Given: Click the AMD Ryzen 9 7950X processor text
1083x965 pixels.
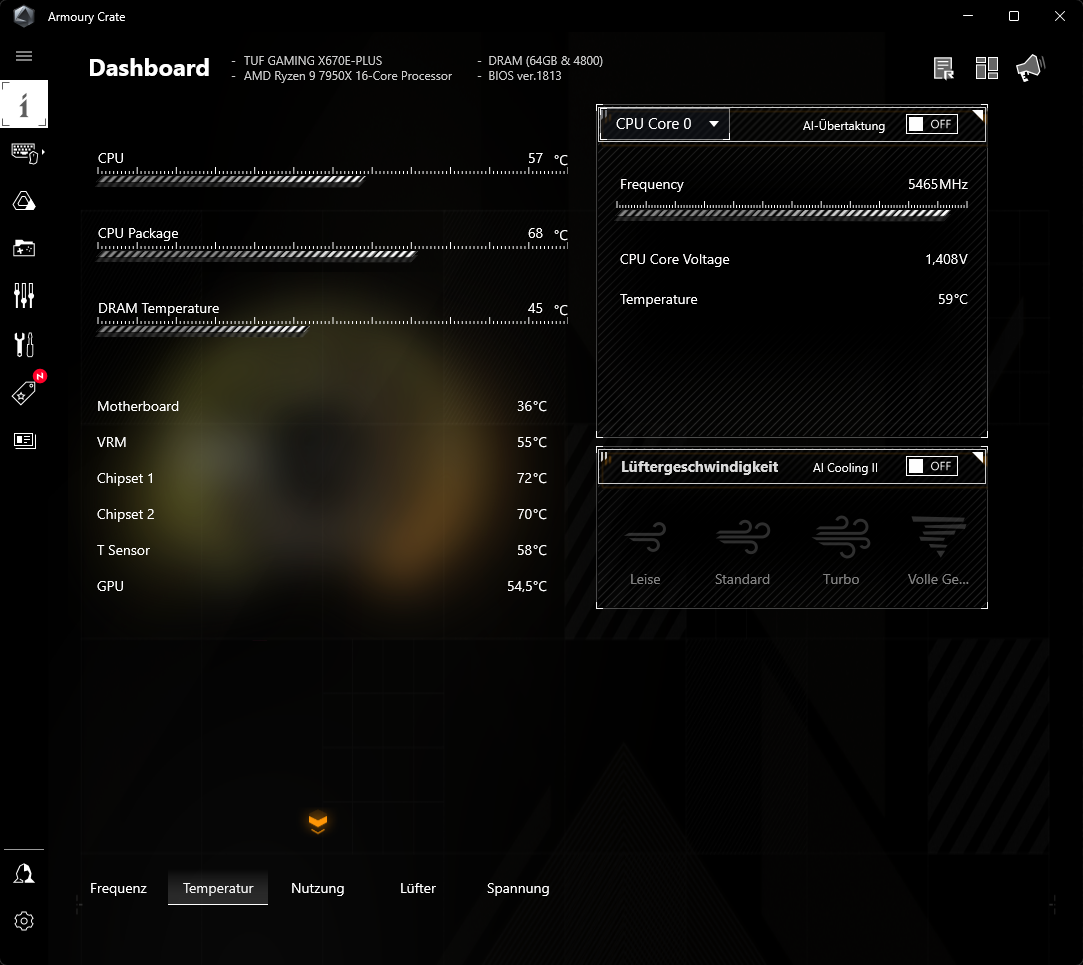Looking at the screenshot, I should point(347,76).
